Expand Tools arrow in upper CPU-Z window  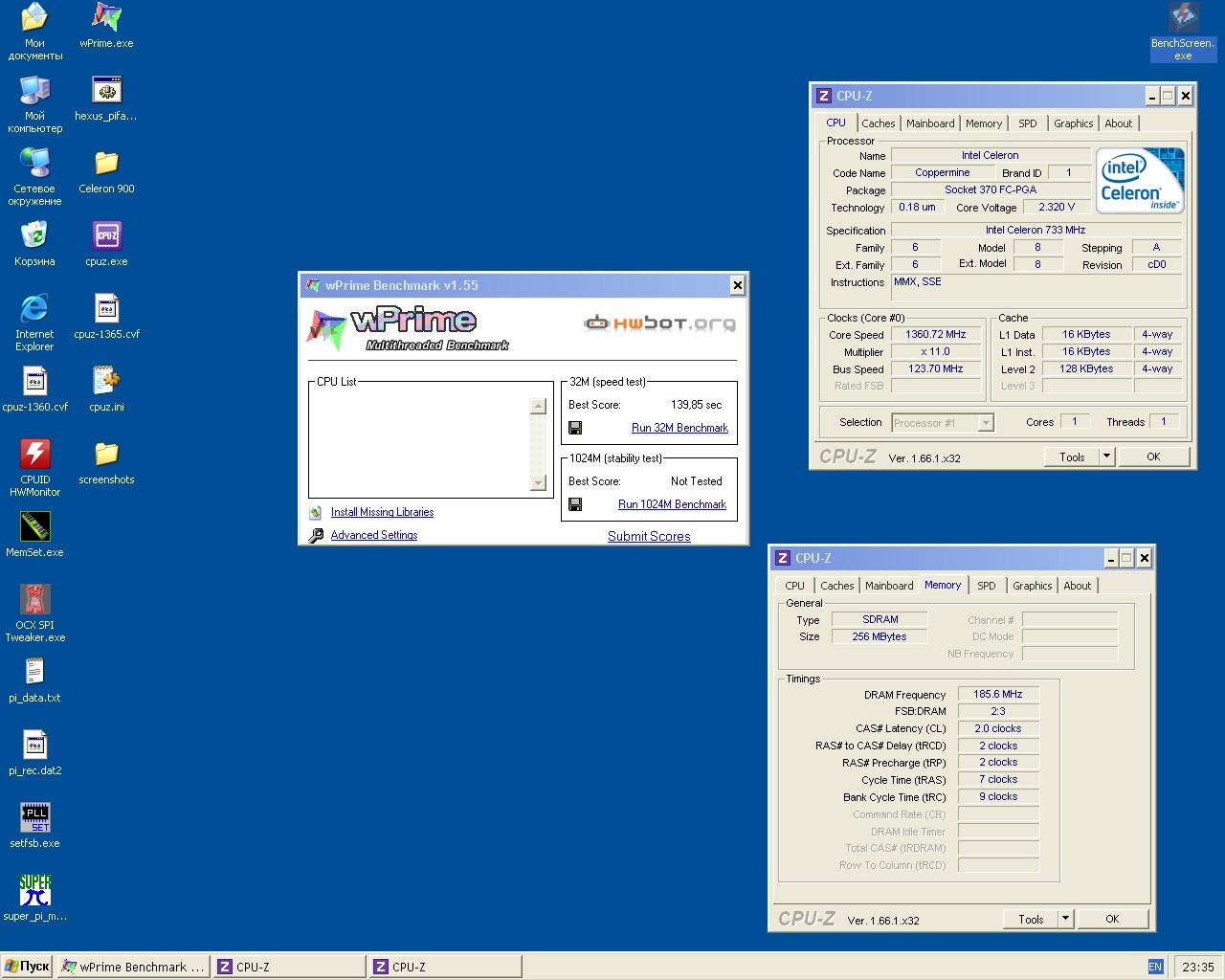(1106, 457)
